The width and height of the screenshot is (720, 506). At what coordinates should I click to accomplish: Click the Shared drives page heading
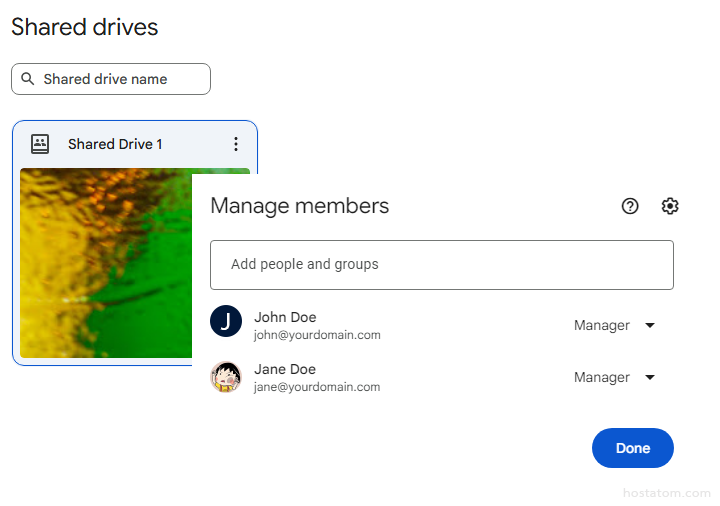[84, 27]
